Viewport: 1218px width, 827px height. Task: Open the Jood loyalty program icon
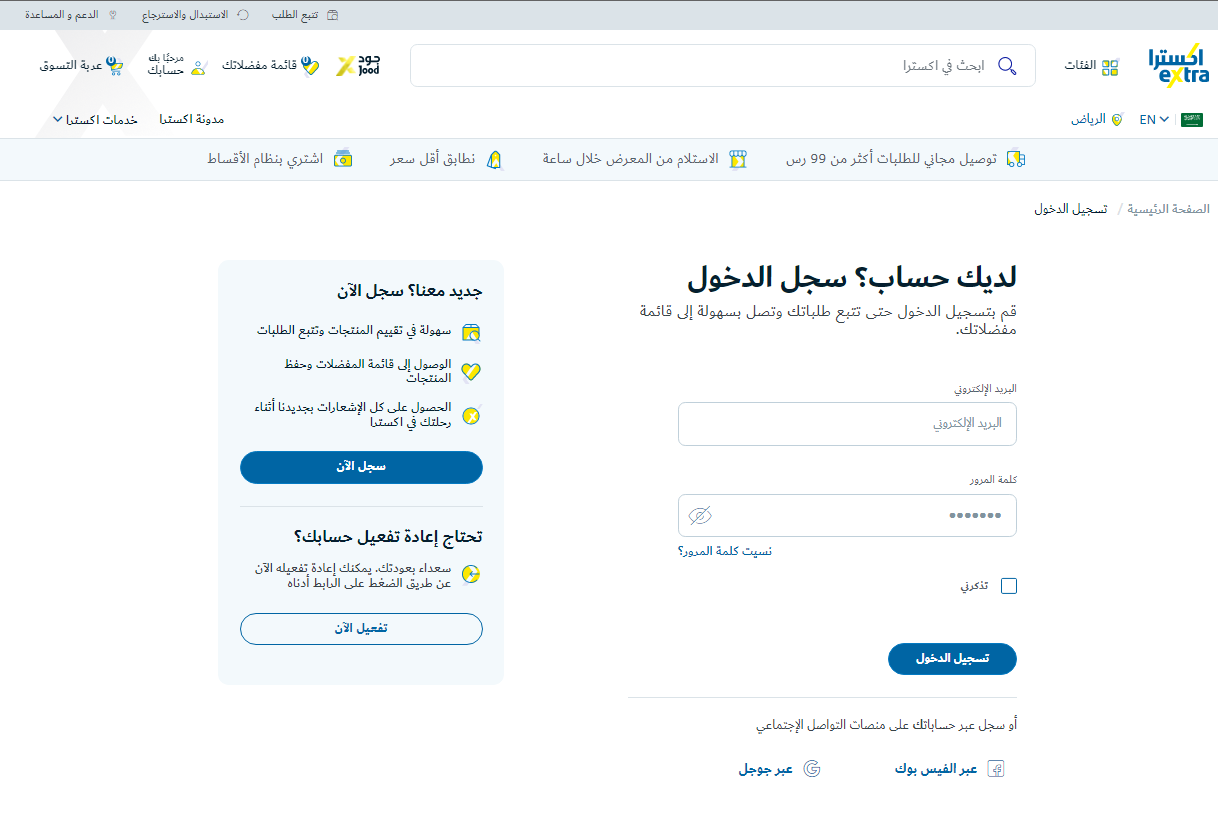(x=358, y=65)
